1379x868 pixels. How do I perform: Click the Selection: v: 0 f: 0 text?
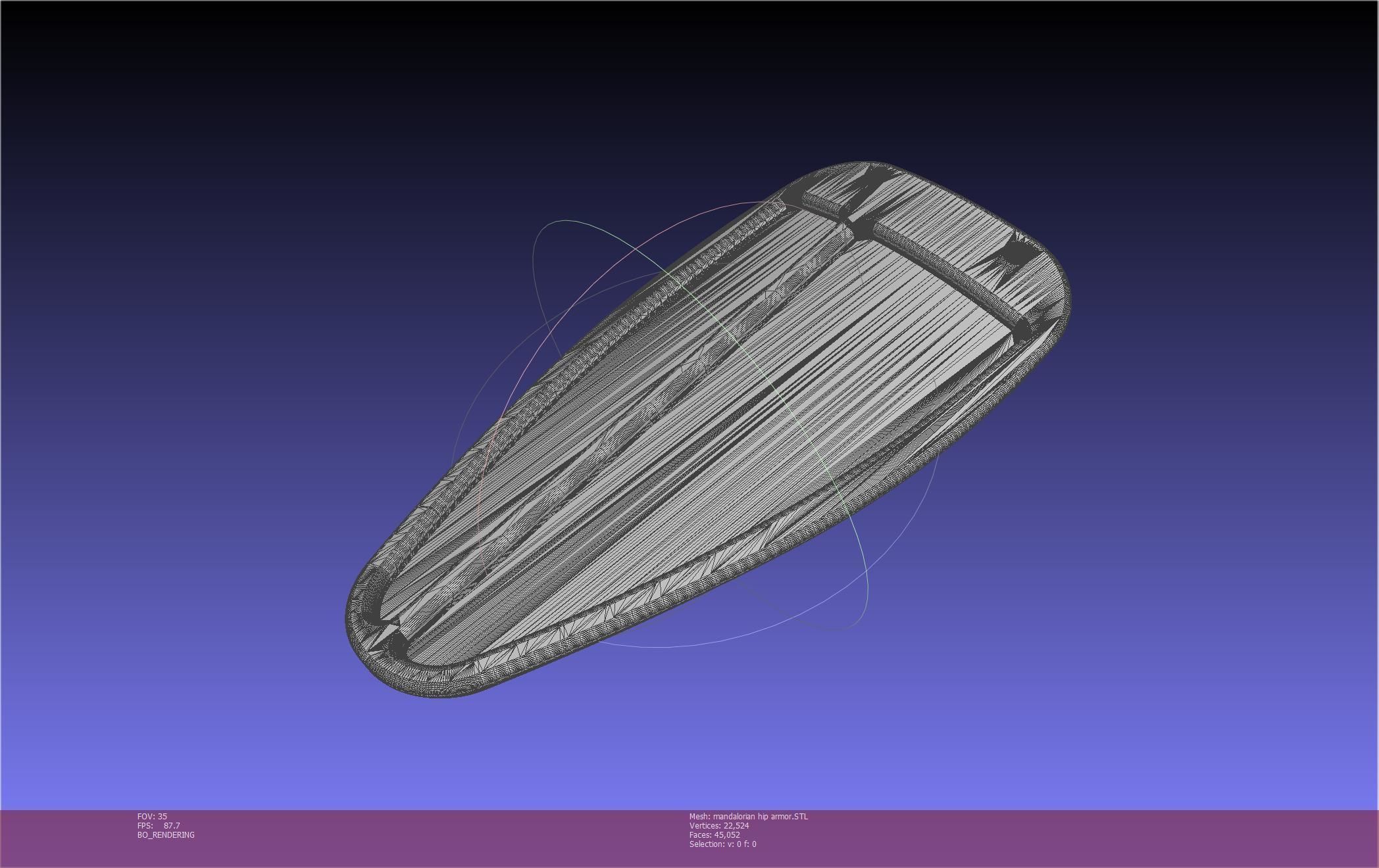pos(723,844)
